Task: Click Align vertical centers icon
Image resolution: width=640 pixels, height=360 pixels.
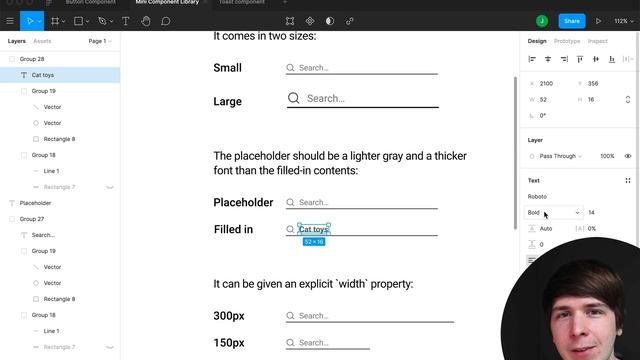Action: click(596, 59)
